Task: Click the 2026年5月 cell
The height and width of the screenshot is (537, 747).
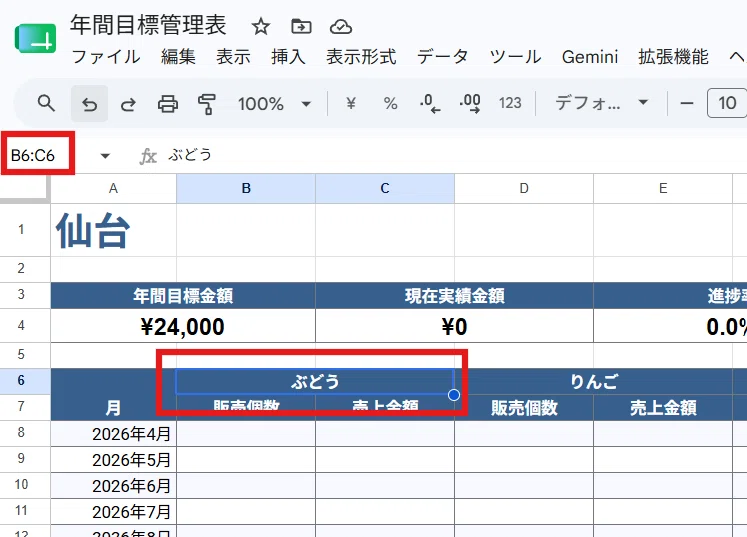Action: click(x=113, y=460)
